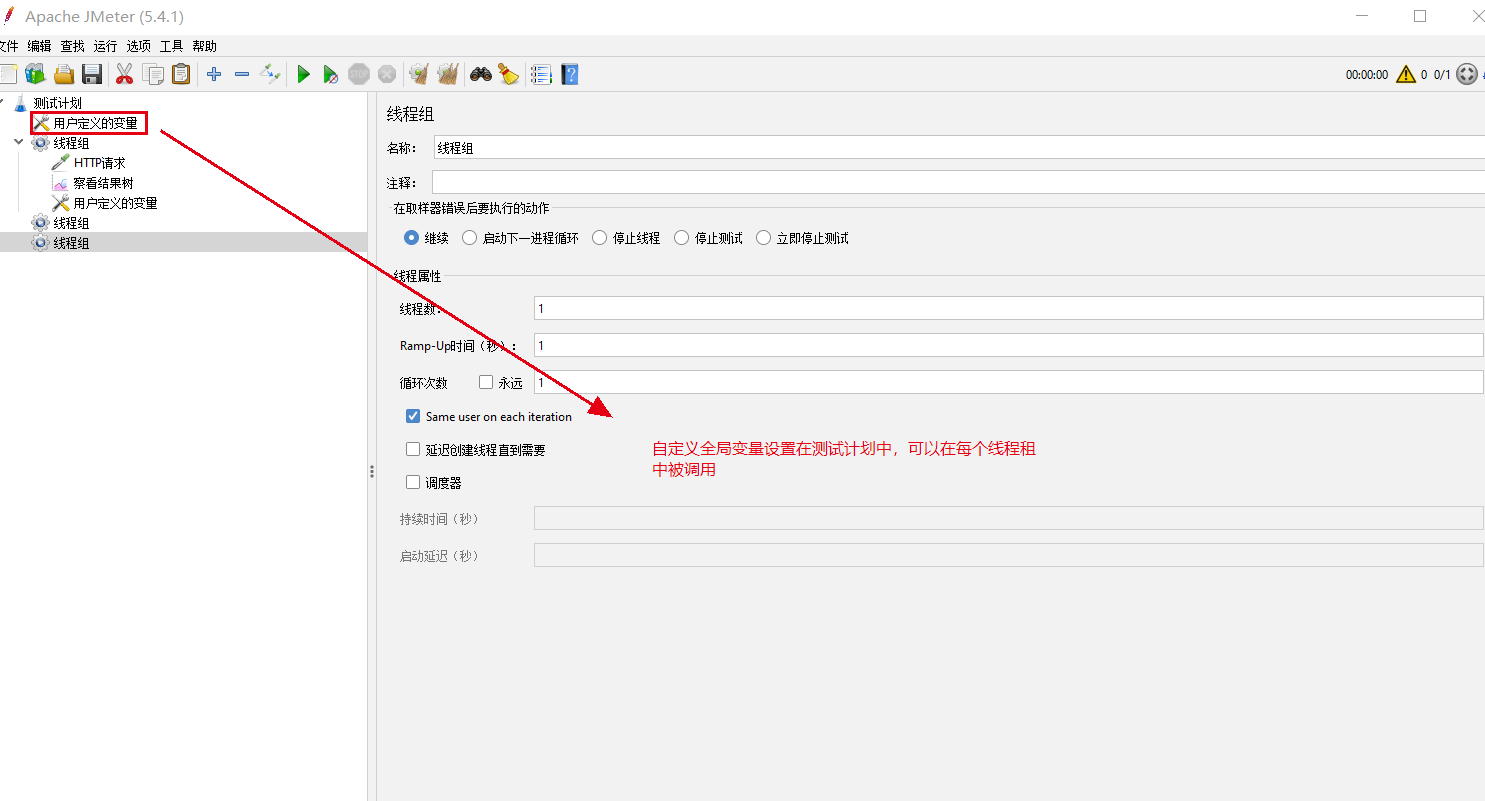Clear results with the single broom icon

(x=419, y=74)
